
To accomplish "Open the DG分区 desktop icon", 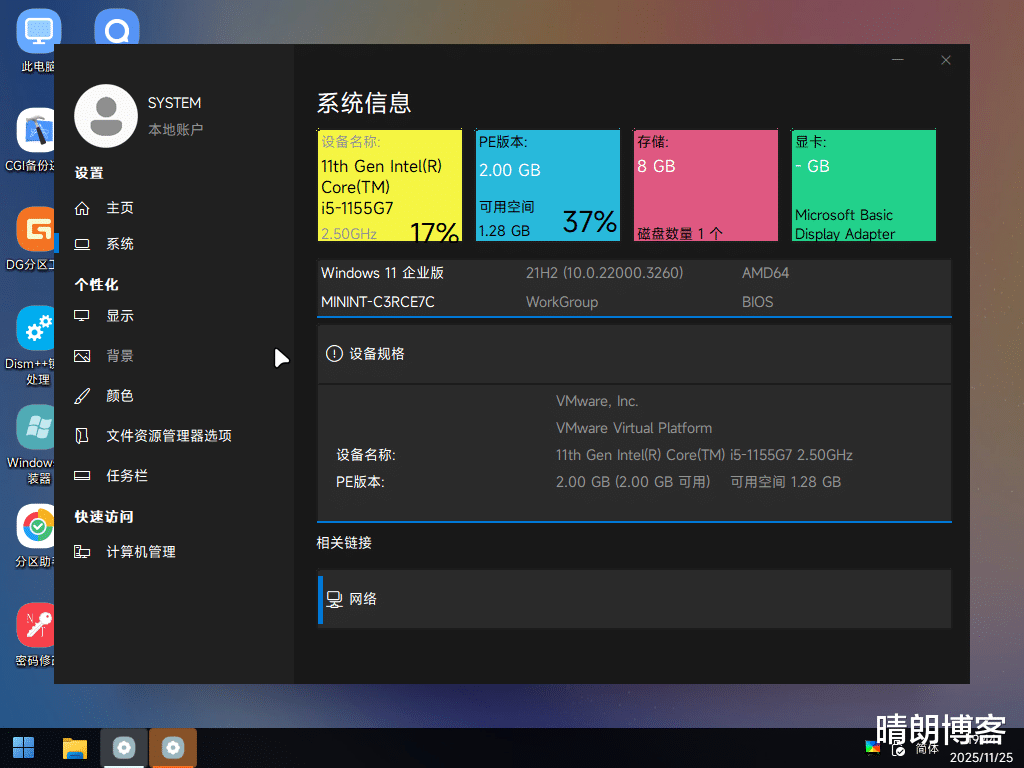I will [31, 239].
